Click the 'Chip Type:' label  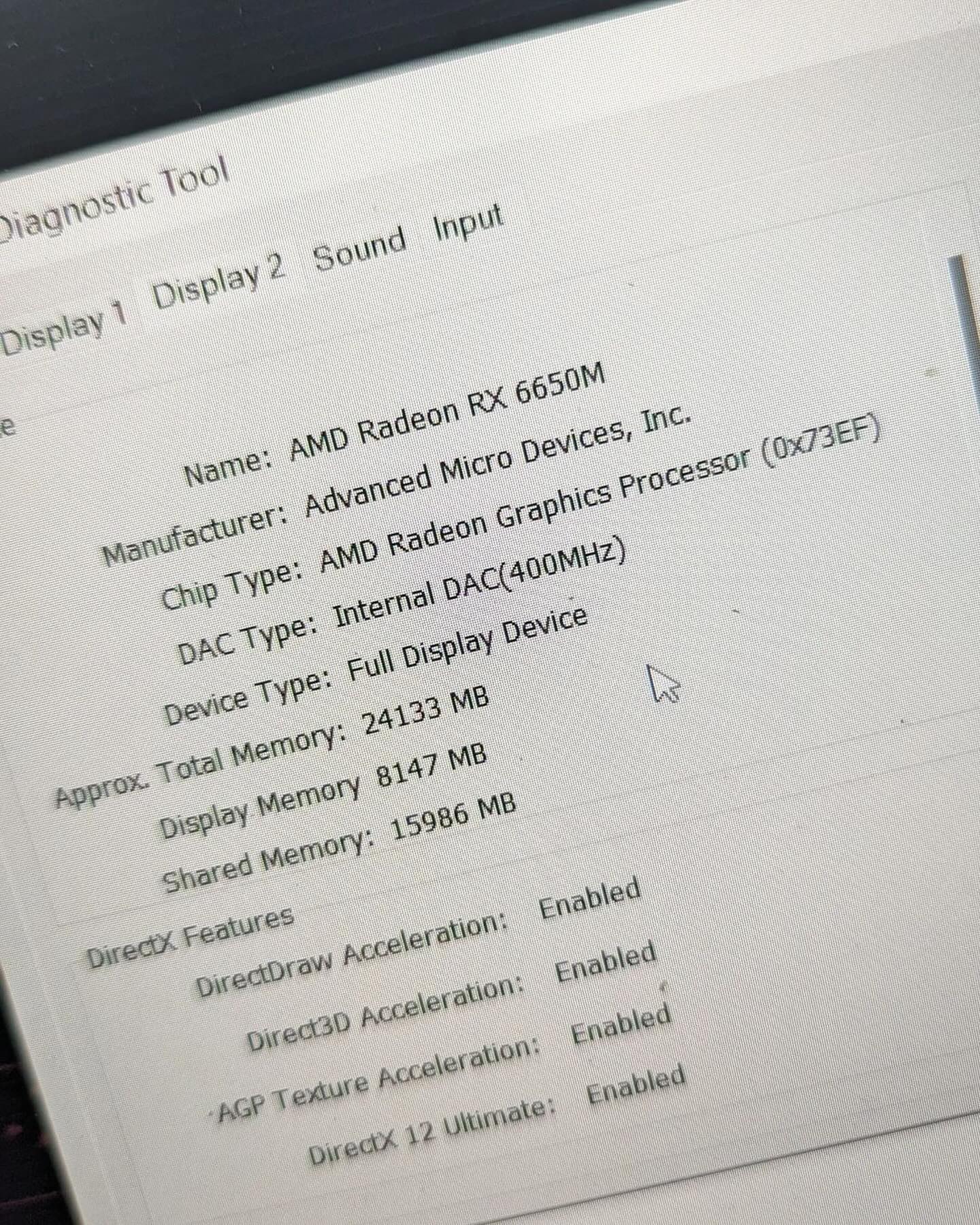pyautogui.click(x=232, y=586)
